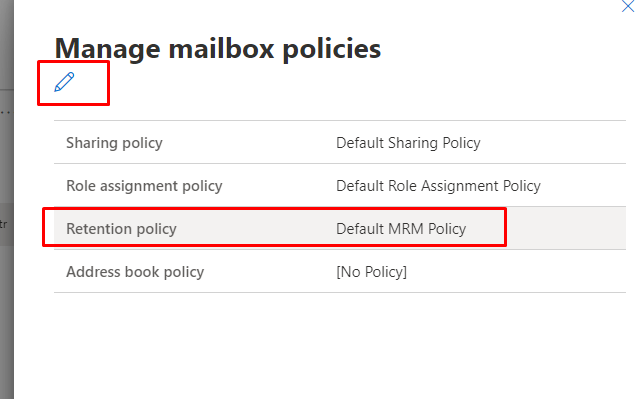636x399 pixels.
Task: Select the Sharing policy label
Action: click(114, 143)
